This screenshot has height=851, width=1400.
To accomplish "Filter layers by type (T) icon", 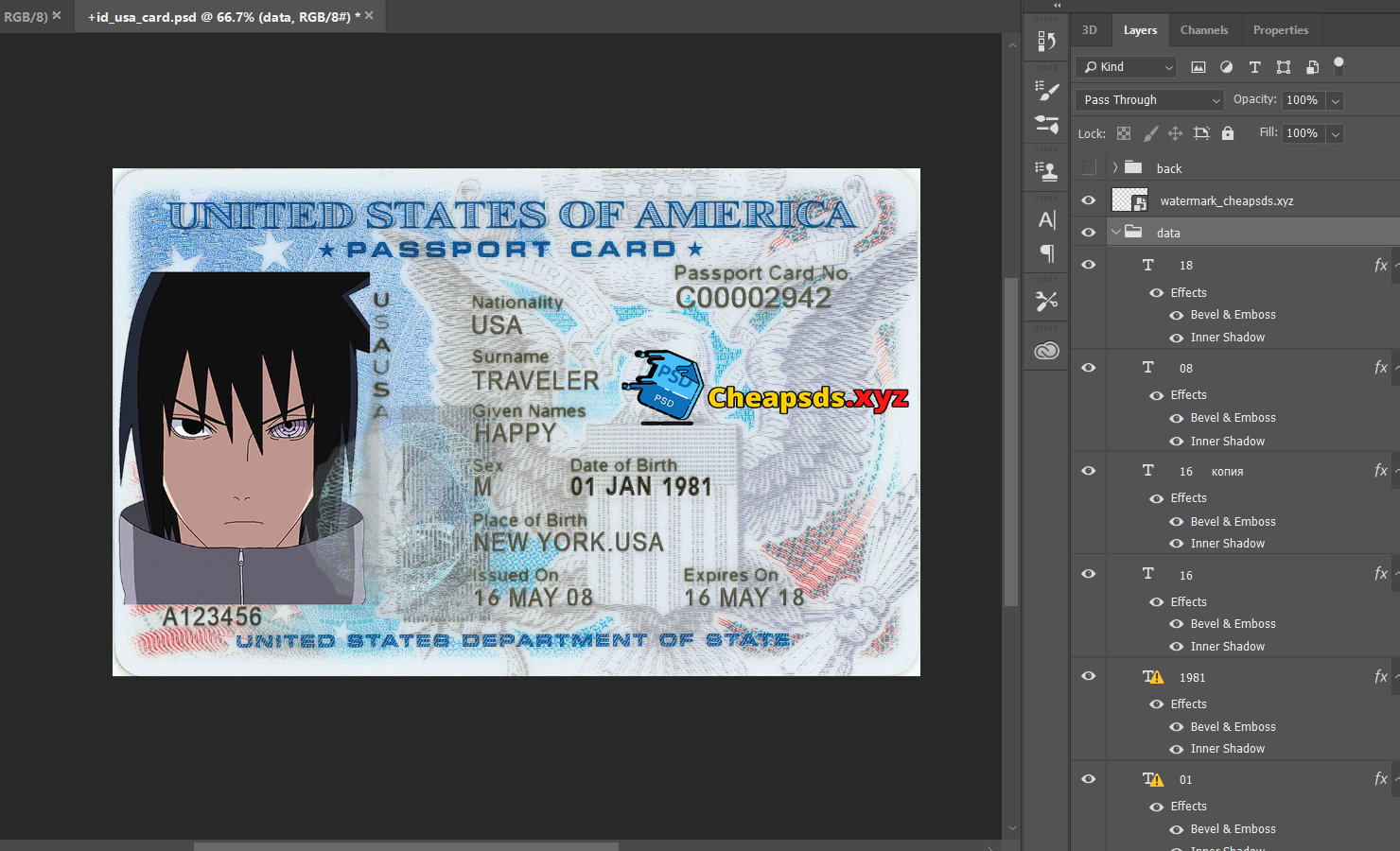I will click(x=1254, y=67).
